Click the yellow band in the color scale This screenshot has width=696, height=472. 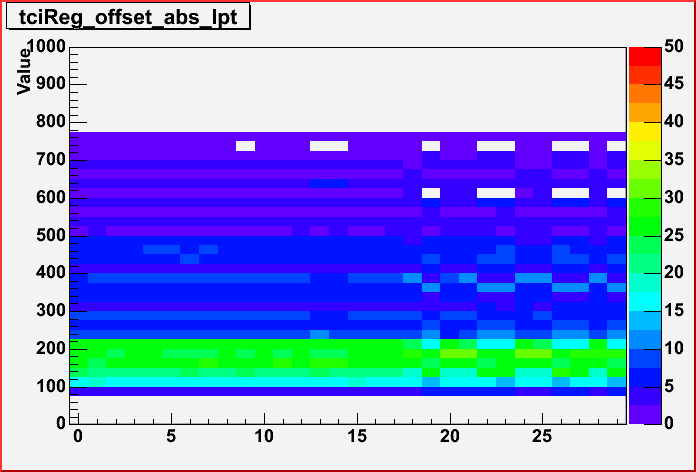tap(643, 140)
